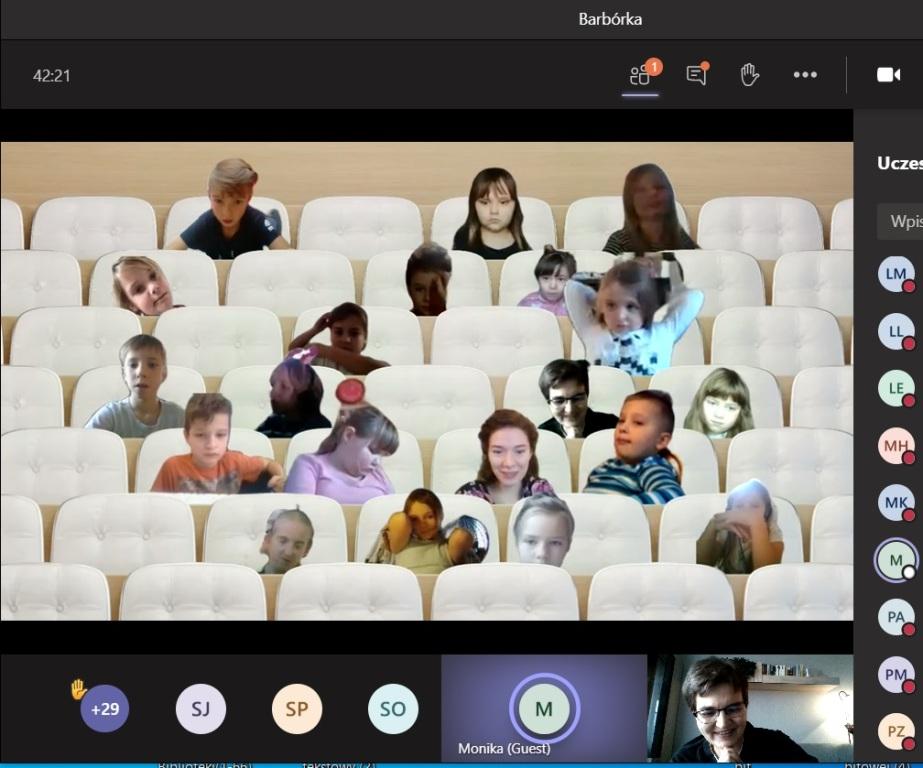Click the webcam video thumbnail of woman with glasses
Image resolution: width=923 pixels, height=768 pixels.
(750, 708)
